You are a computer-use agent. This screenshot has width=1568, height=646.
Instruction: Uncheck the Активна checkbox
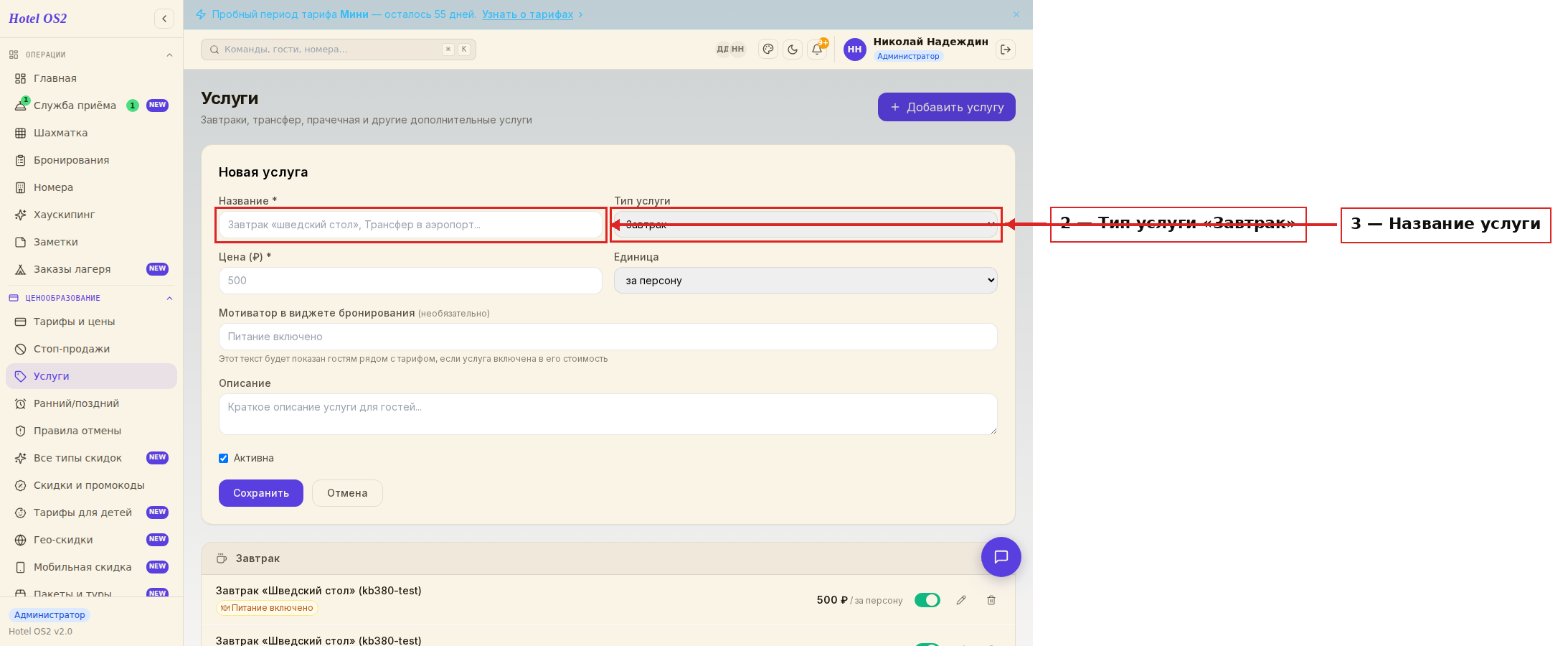(x=224, y=458)
